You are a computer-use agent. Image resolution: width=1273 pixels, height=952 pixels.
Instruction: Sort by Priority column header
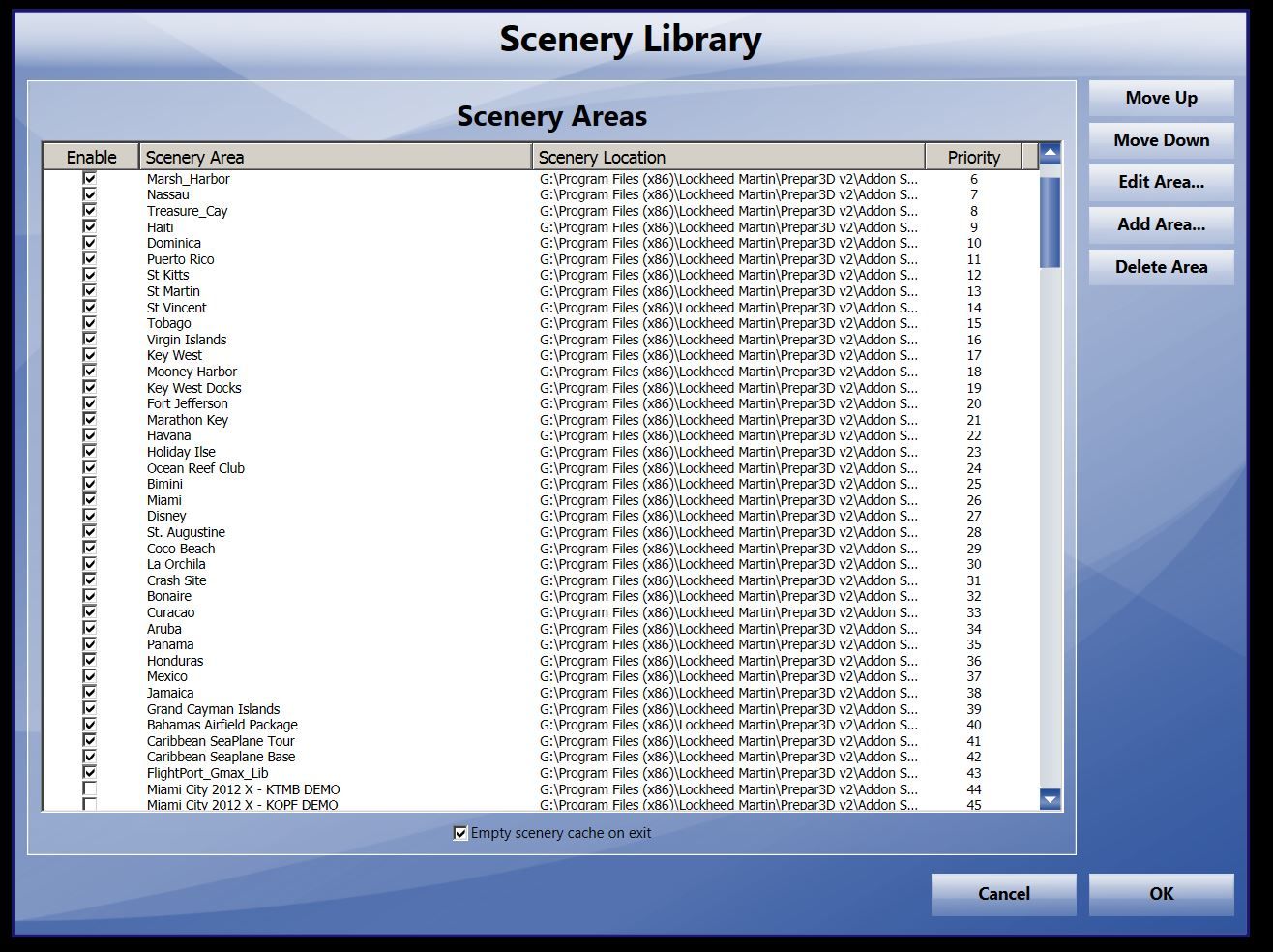(x=973, y=157)
